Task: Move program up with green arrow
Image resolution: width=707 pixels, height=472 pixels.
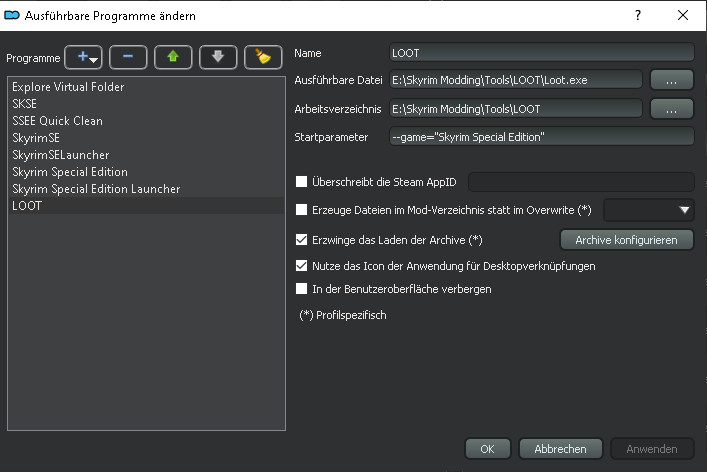Action: tap(173, 57)
